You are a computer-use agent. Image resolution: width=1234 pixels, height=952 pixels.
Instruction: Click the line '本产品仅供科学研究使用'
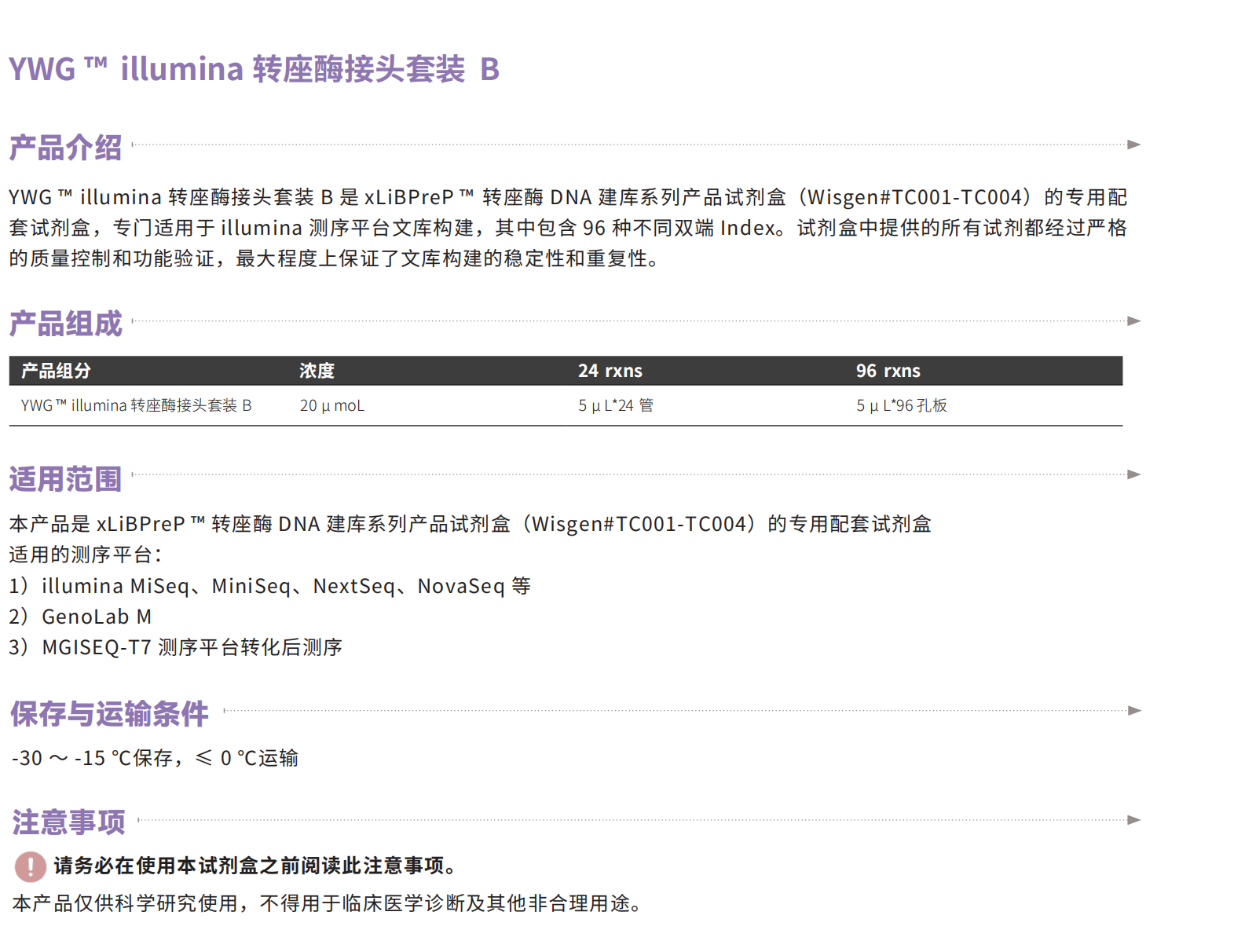coord(327,903)
